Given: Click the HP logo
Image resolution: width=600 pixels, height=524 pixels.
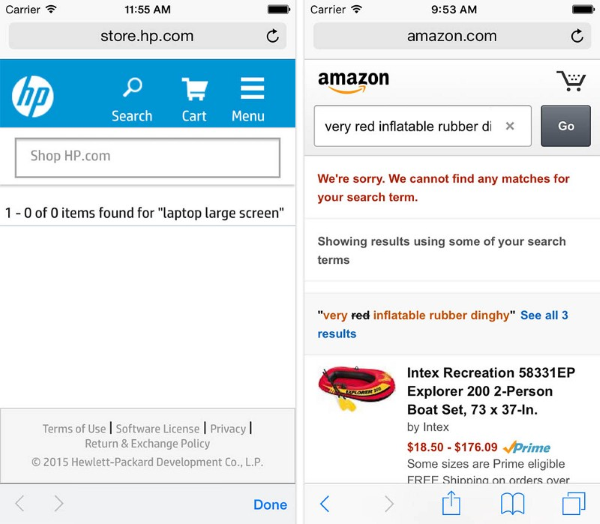Looking at the screenshot, I should point(33,95).
